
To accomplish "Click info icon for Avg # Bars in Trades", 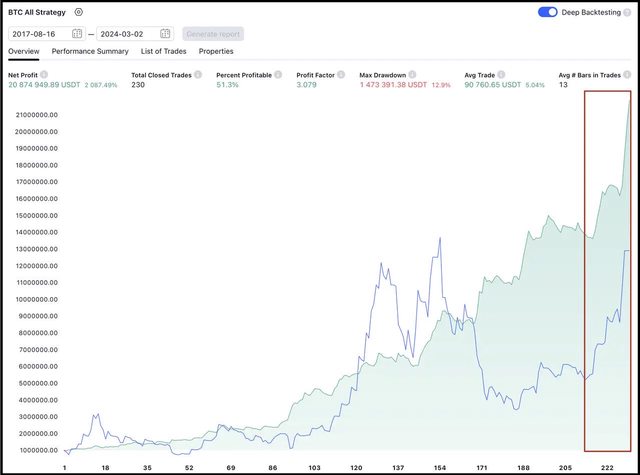I will [x=627, y=75].
